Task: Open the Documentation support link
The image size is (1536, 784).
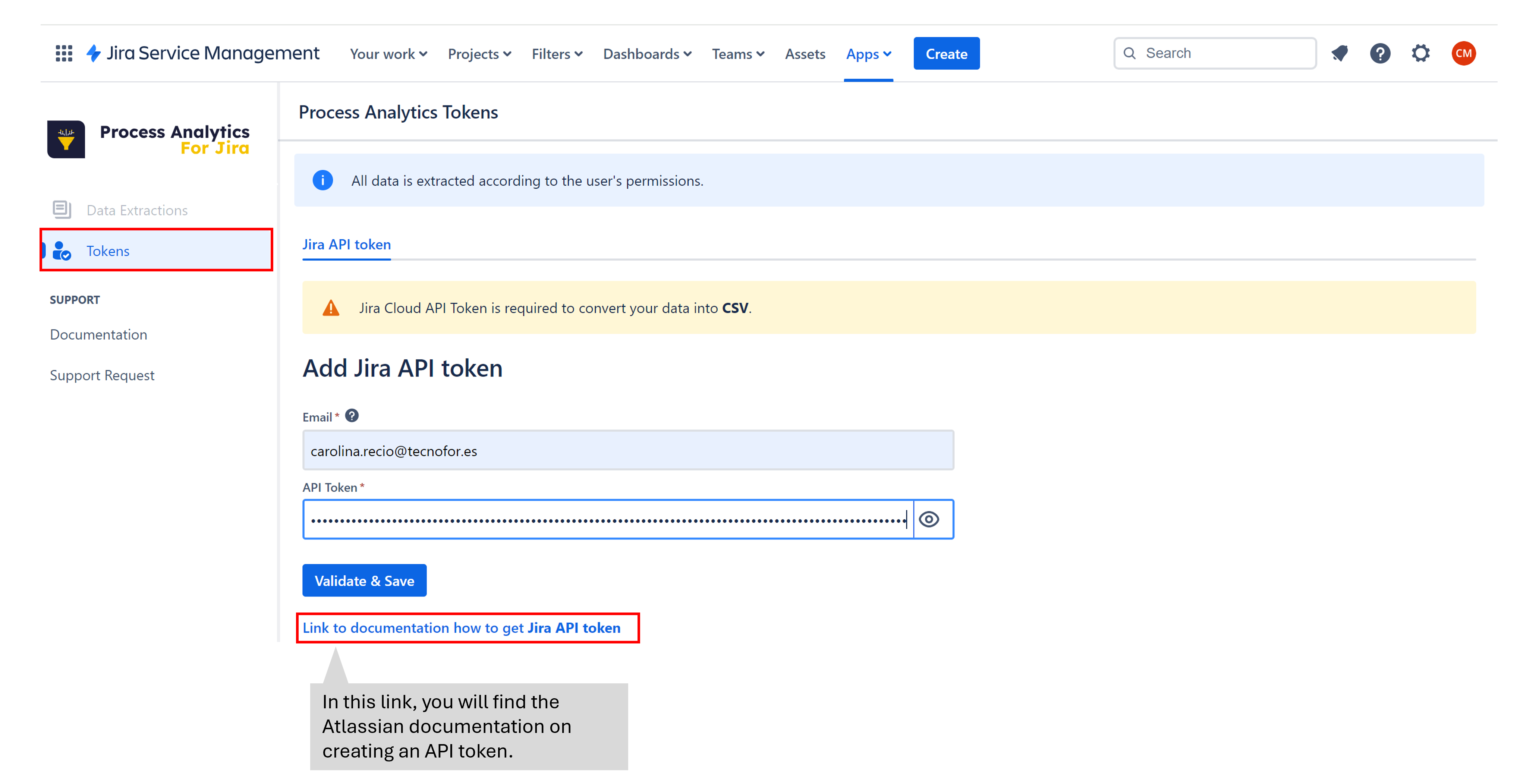Action: pos(98,334)
